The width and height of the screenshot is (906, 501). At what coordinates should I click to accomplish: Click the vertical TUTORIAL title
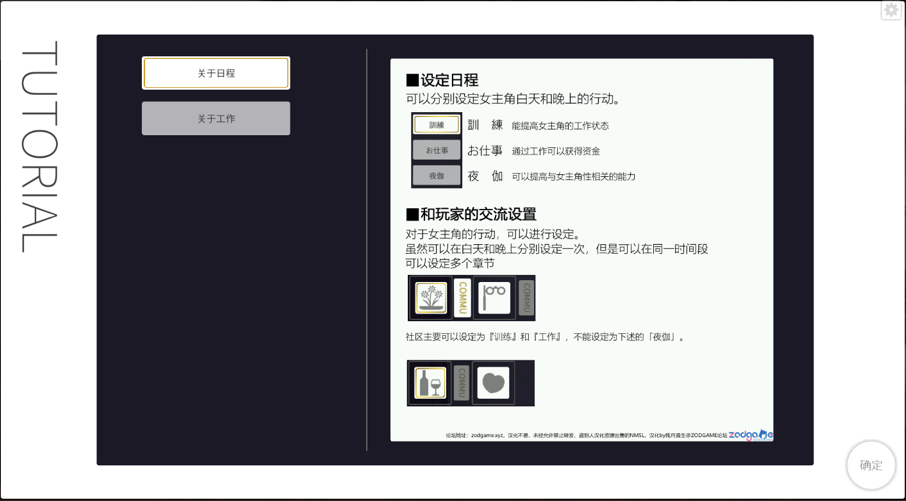pyautogui.click(x=39, y=147)
